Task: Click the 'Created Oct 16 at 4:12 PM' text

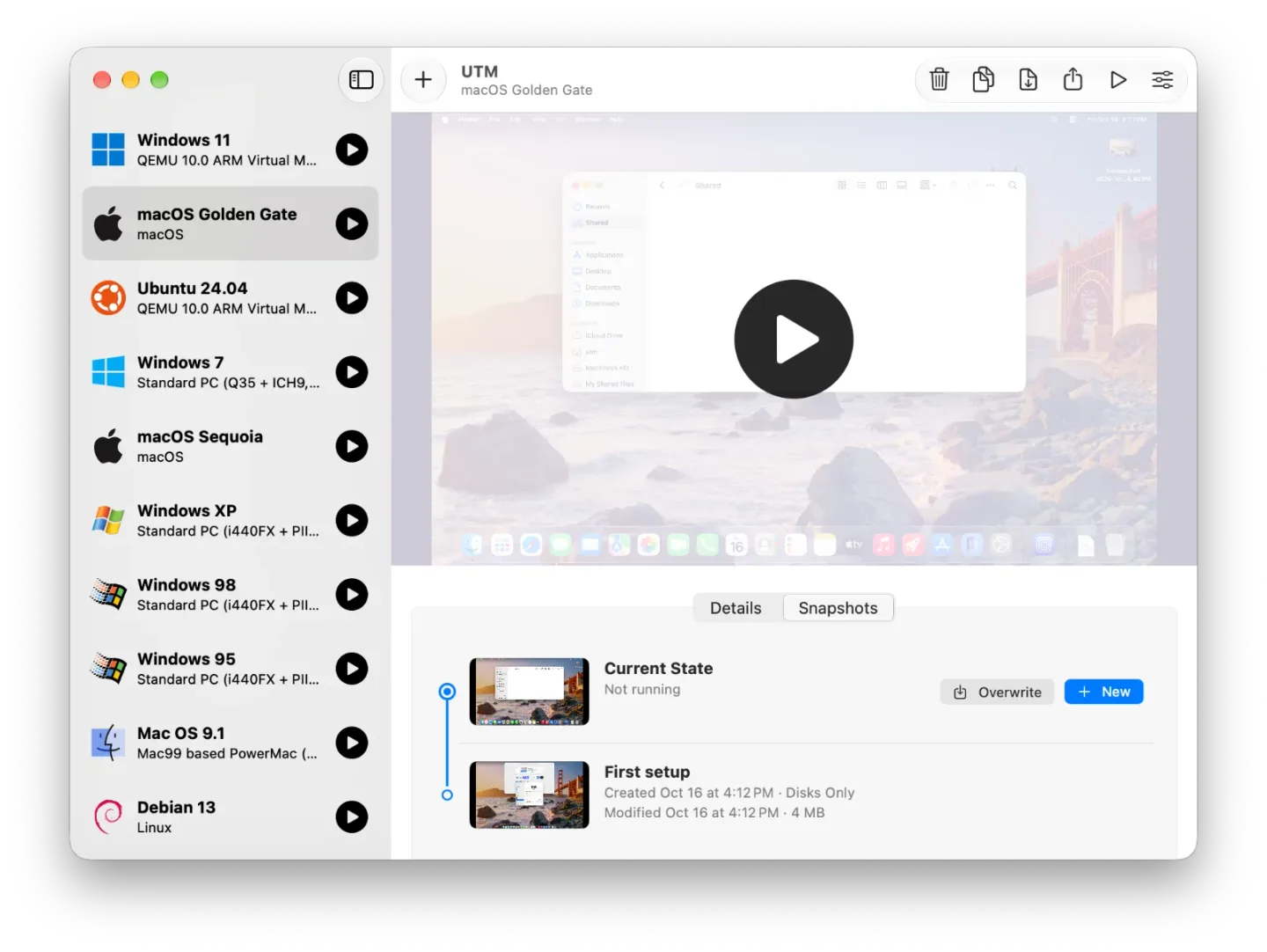Action: click(x=689, y=793)
